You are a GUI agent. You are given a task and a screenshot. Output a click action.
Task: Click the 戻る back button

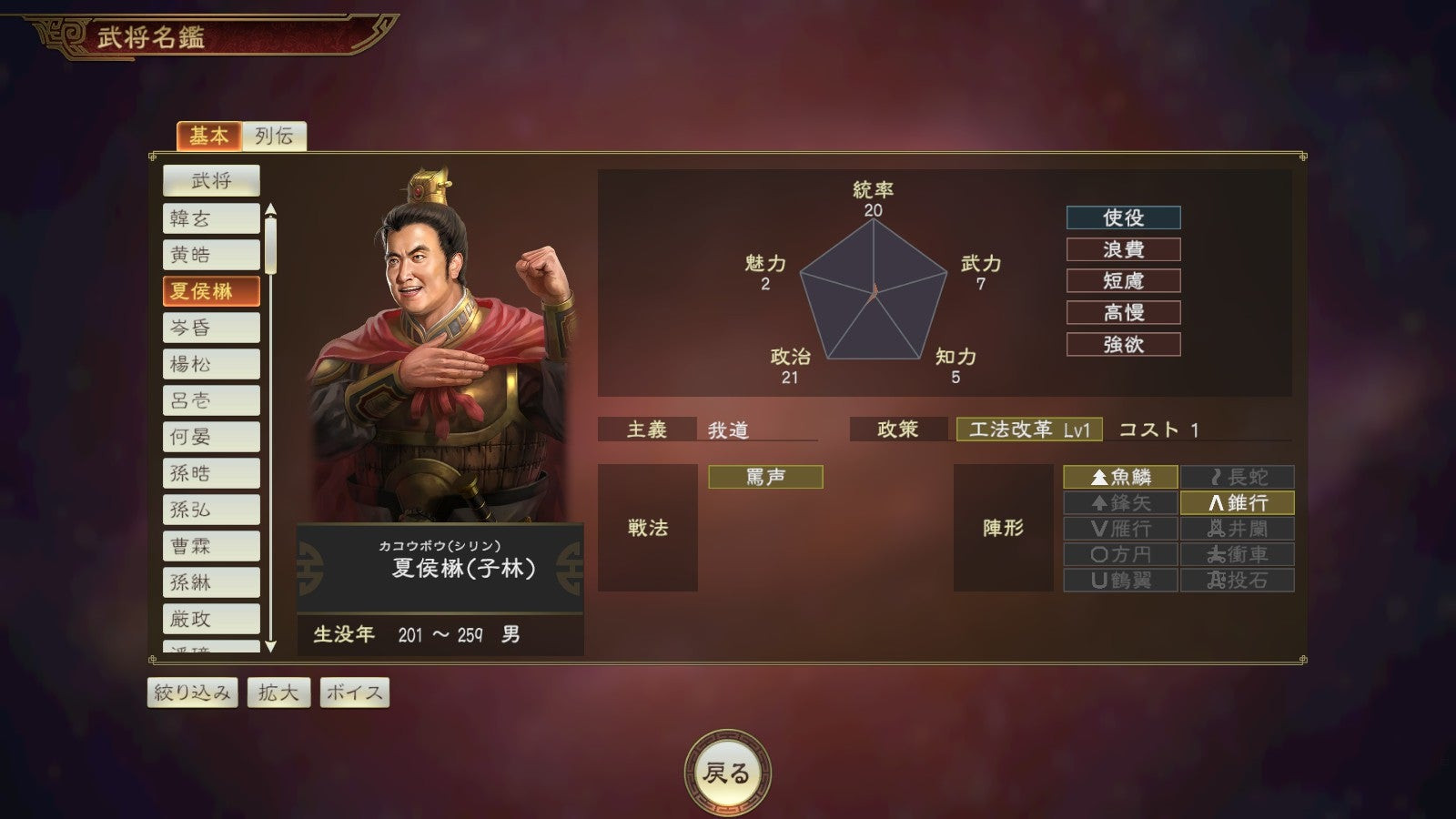pos(727,773)
